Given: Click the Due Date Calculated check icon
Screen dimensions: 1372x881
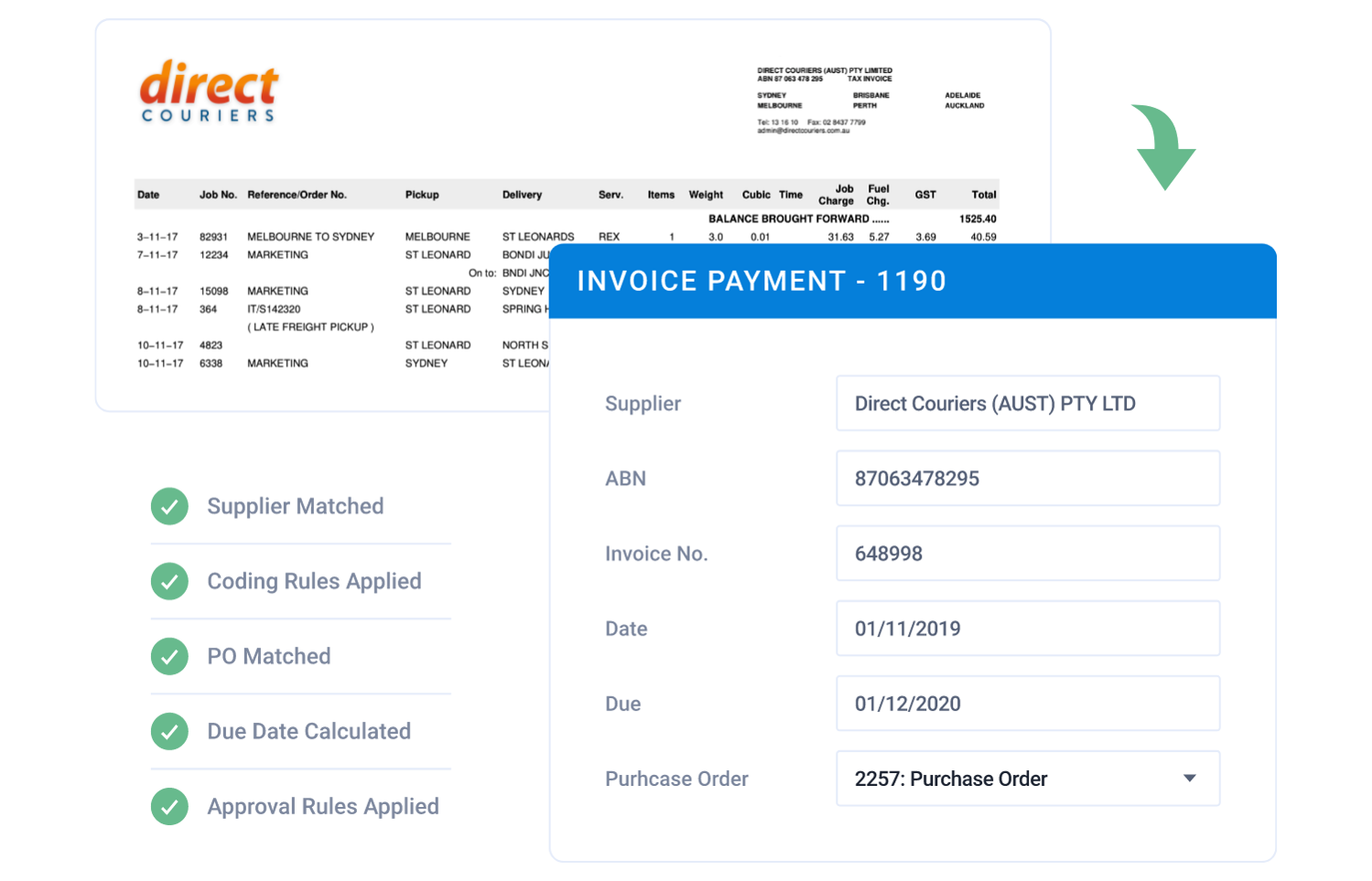Looking at the screenshot, I should pyautogui.click(x=169, y=731).
